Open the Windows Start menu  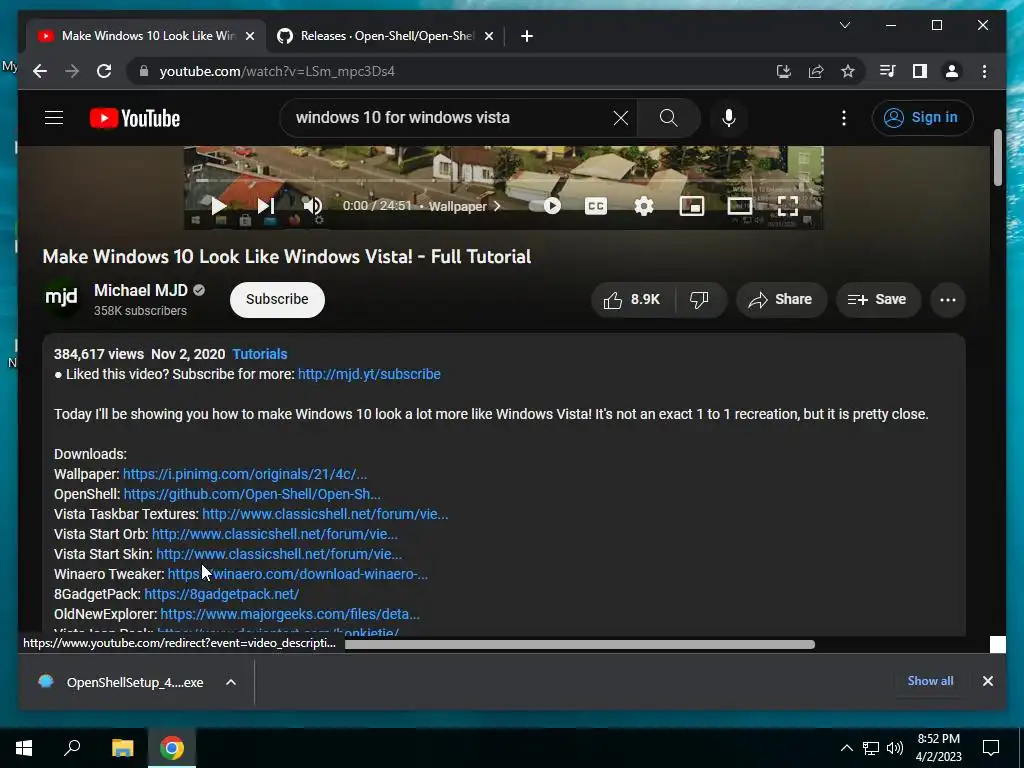[x=24, y=748]
